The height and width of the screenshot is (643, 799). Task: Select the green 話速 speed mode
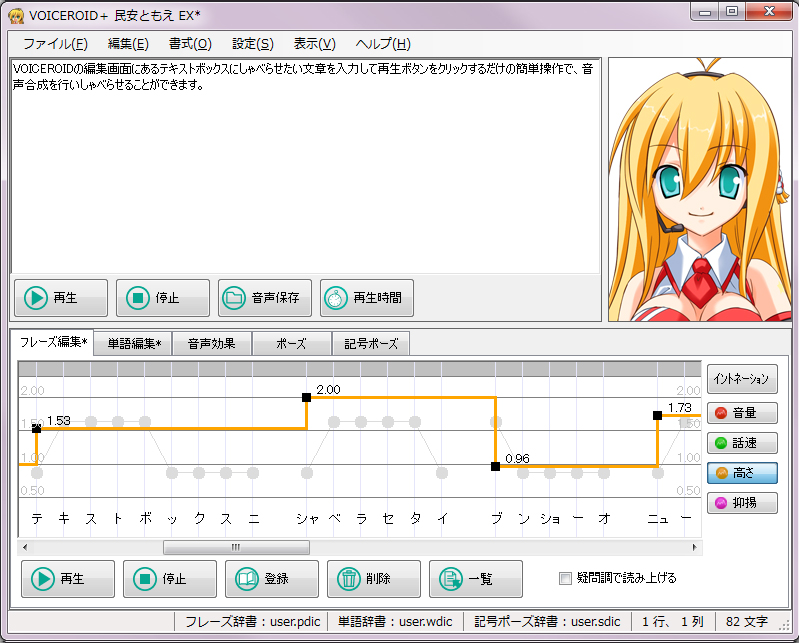(x=742, y=443)
